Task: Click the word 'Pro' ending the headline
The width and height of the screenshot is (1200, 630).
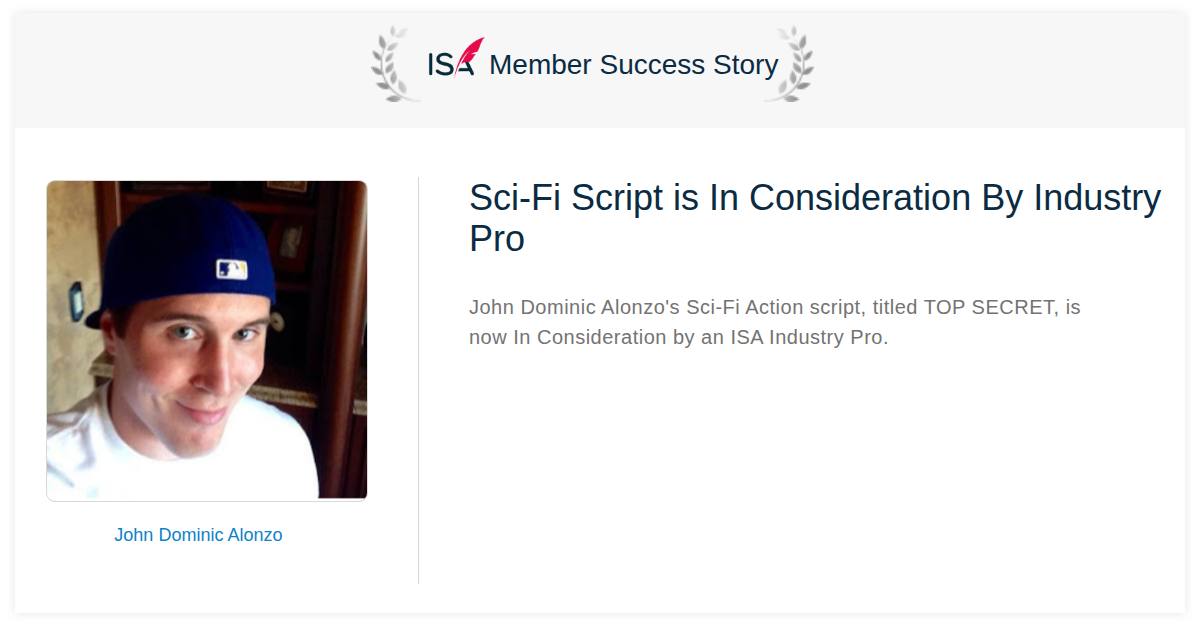Action: click(497, 239)
